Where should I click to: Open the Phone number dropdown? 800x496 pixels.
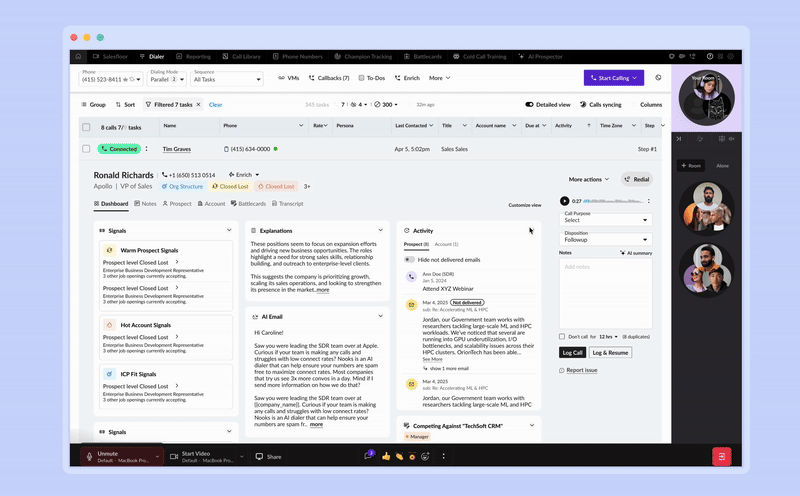click(111, 79)
